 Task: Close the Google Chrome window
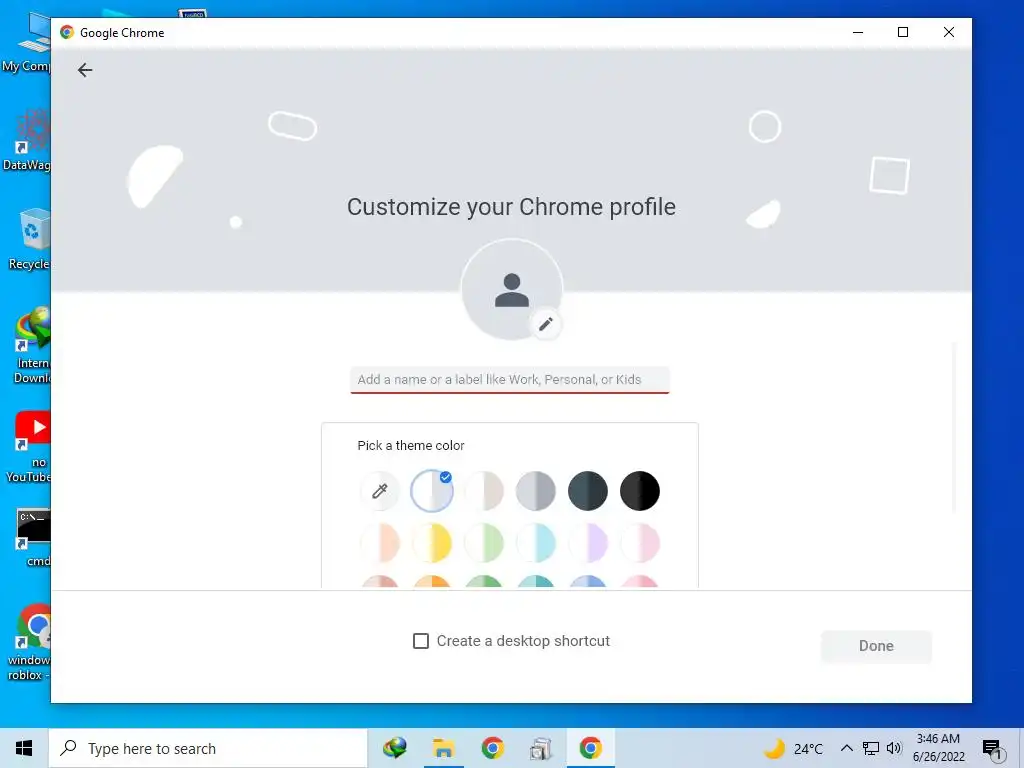click(x=949, y=32)
